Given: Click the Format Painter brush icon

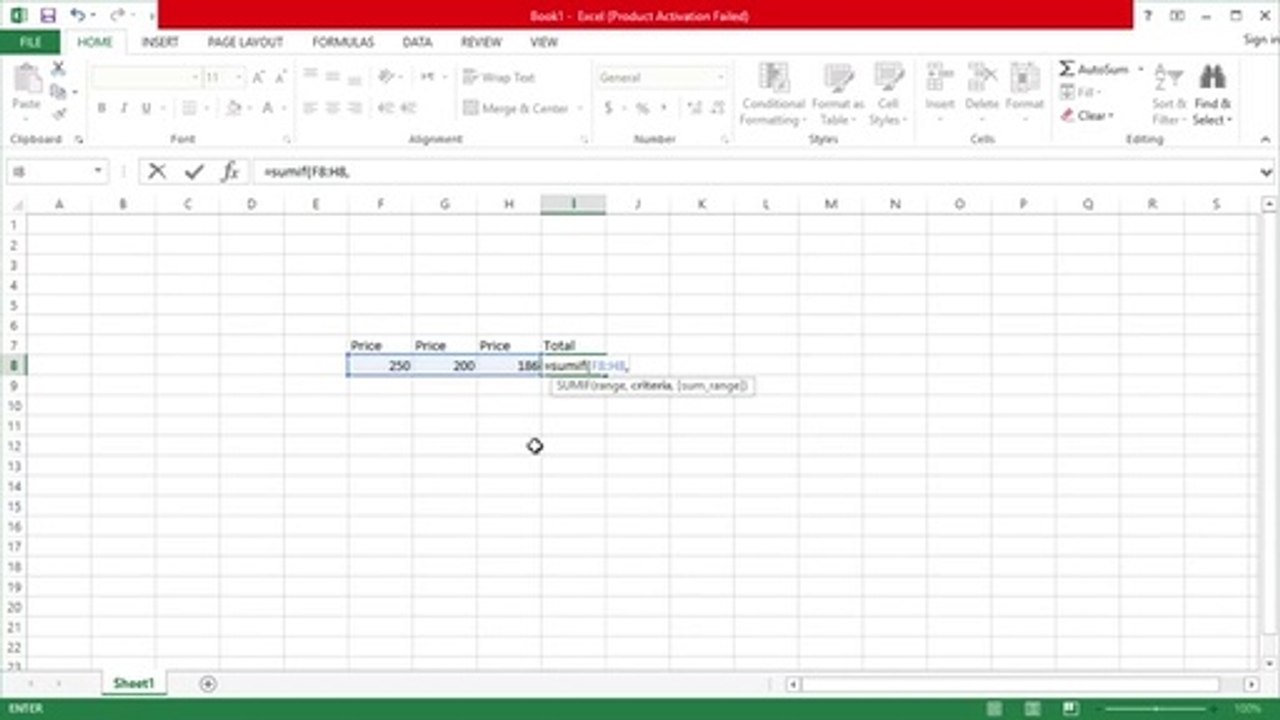Looking at the screenshot, I should click(58, 115).
